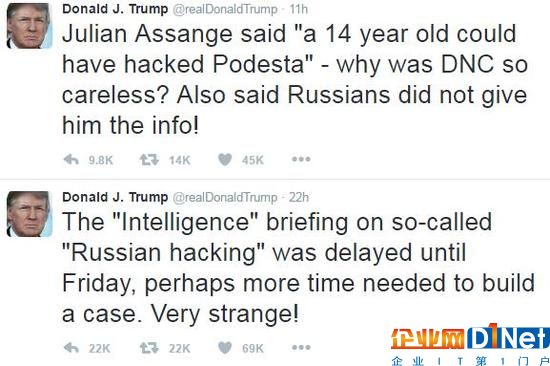The height and width of the screenshot is (366, 550).
Task: Retweet the Julian Assange tweet
Action: (149, 160)
